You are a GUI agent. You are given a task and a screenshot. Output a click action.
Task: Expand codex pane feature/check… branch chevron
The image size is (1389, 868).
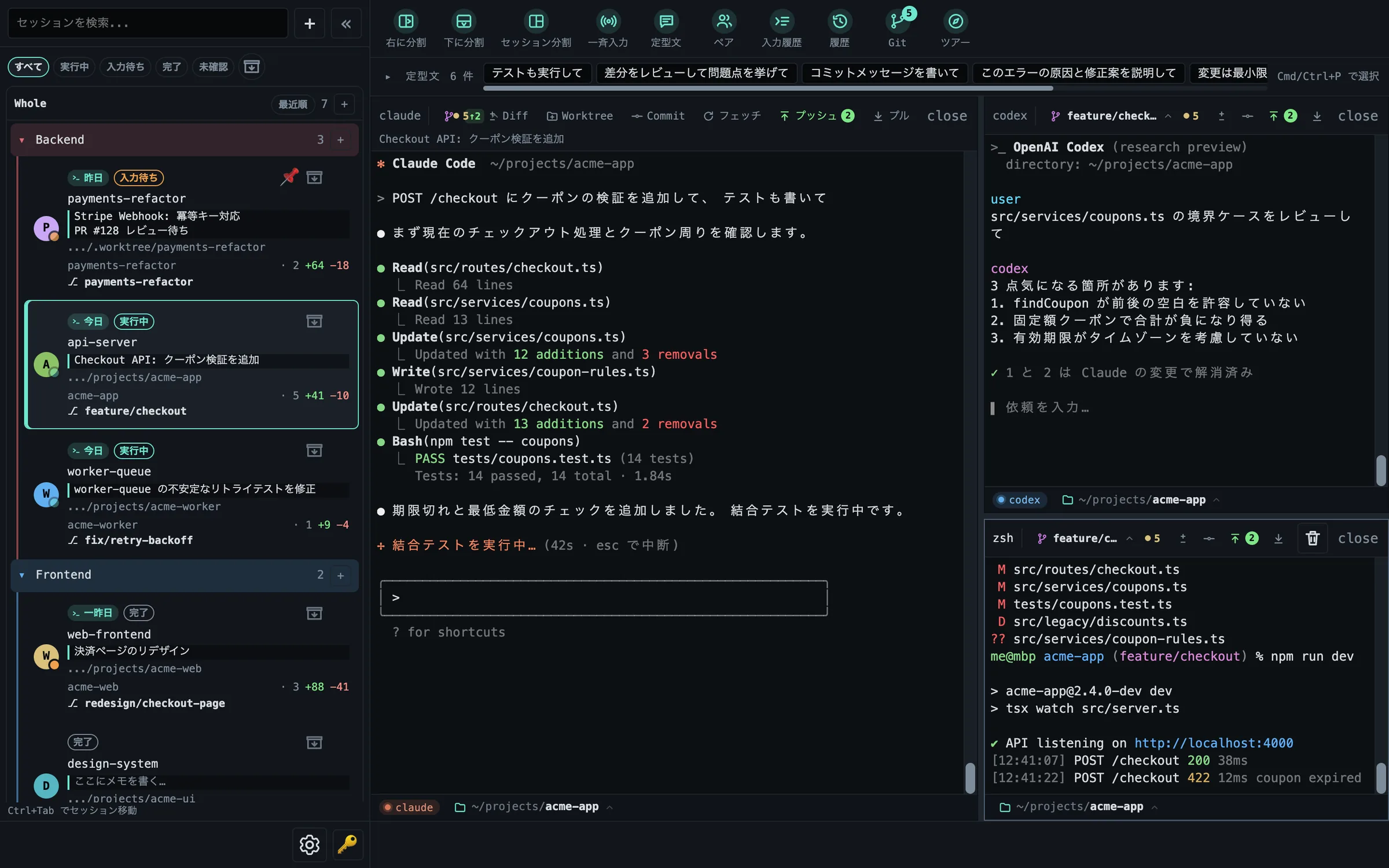tap(1168, 116)
